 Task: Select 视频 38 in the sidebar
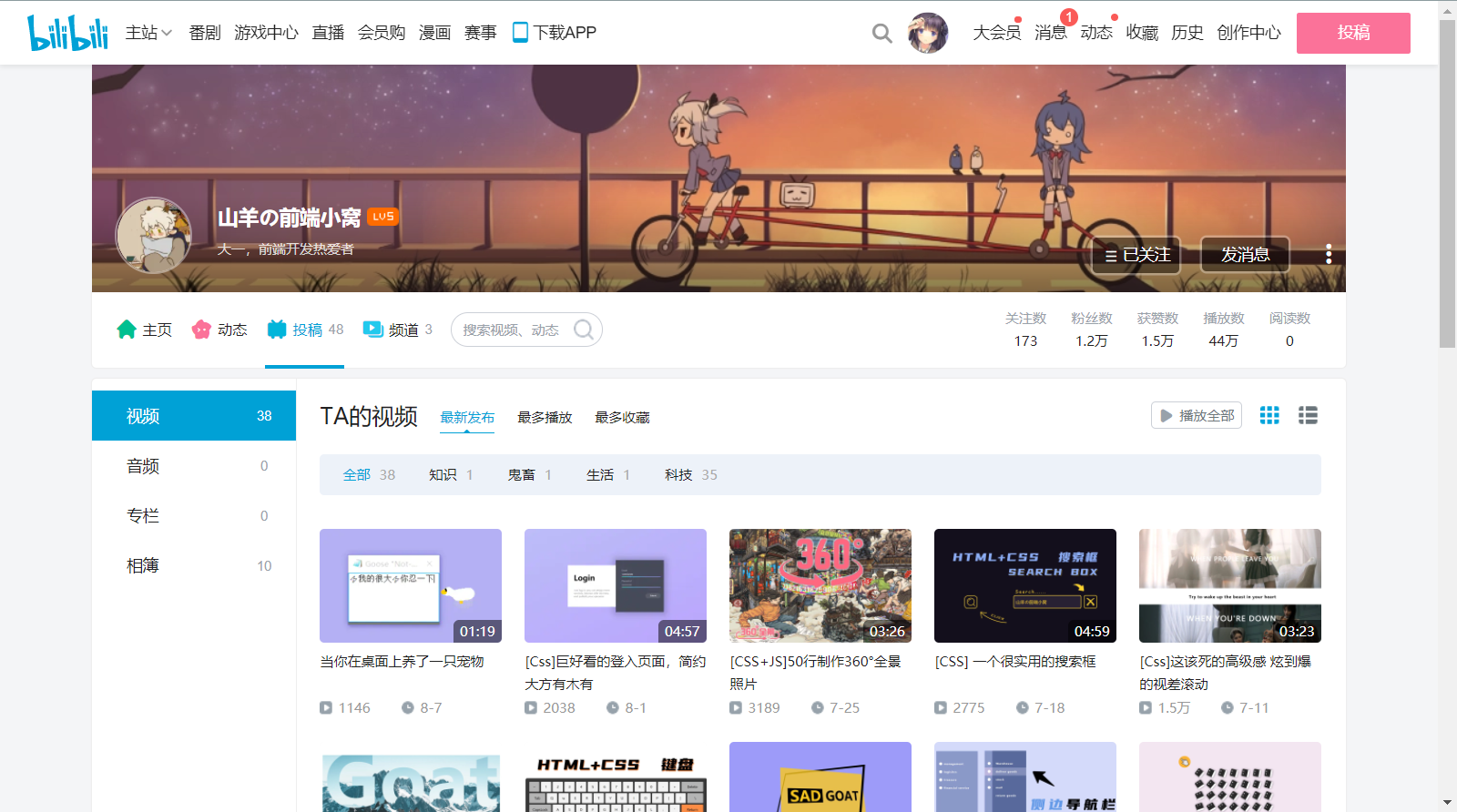[x=194, y=415]
